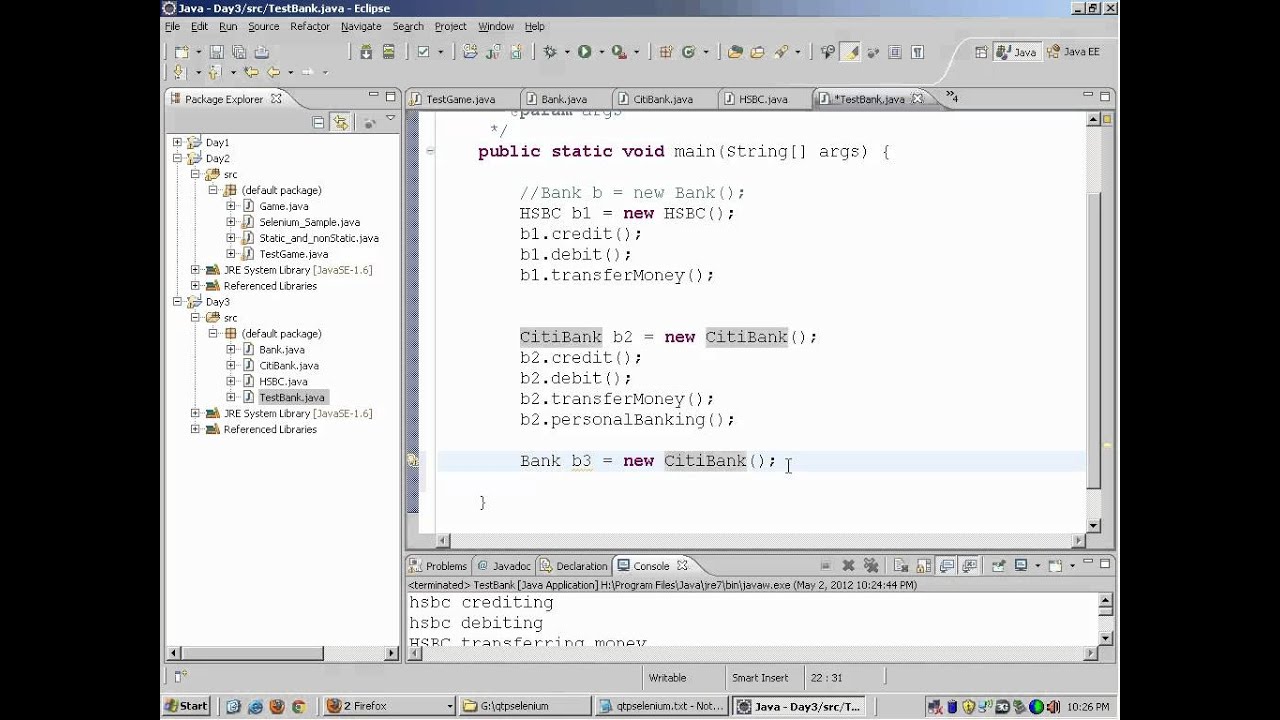
Task: Click the Open Type folder icon
Action: click(x=736, y=52)
